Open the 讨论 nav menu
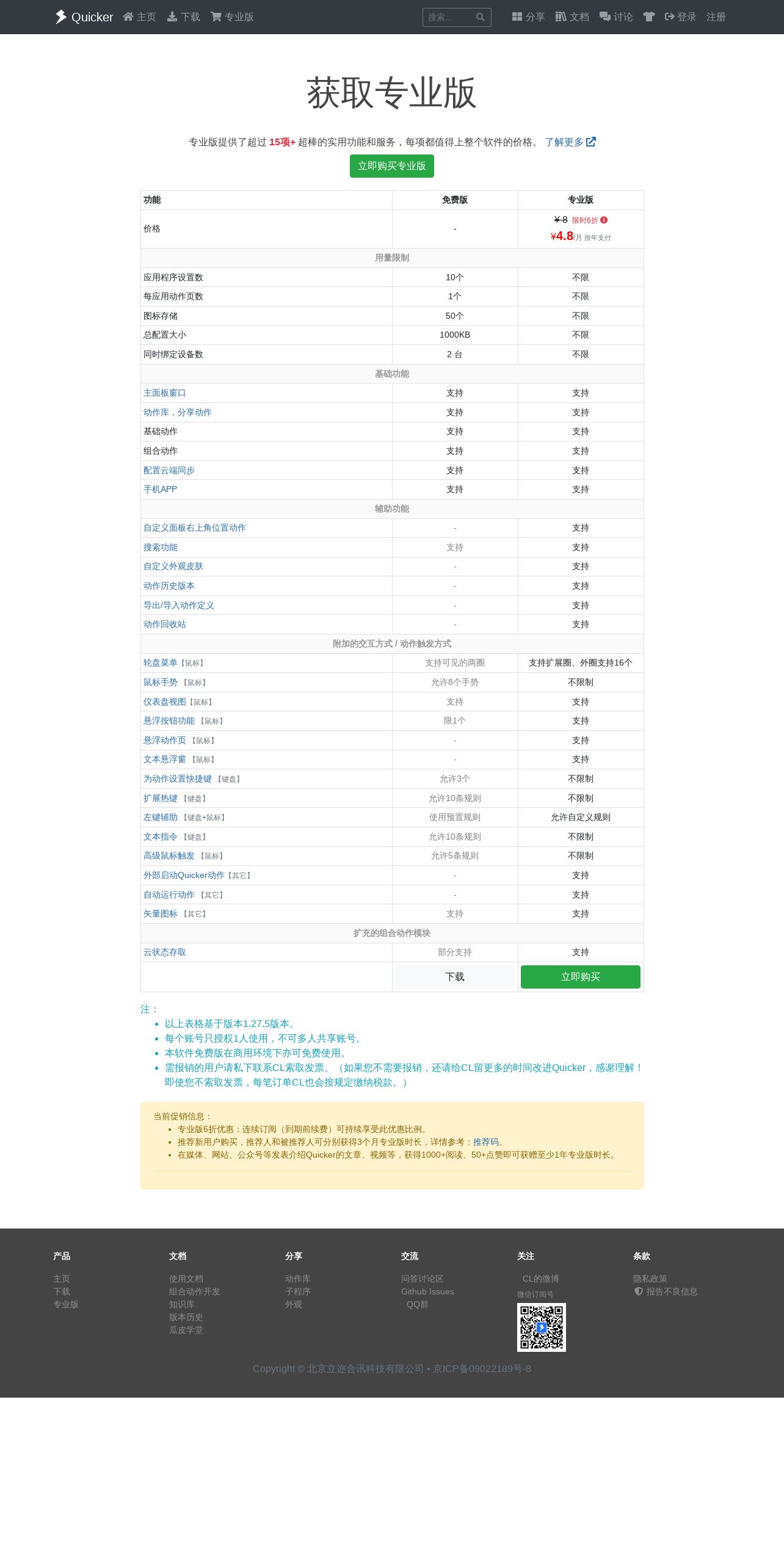784x1568 pixels. pos(616,17)
